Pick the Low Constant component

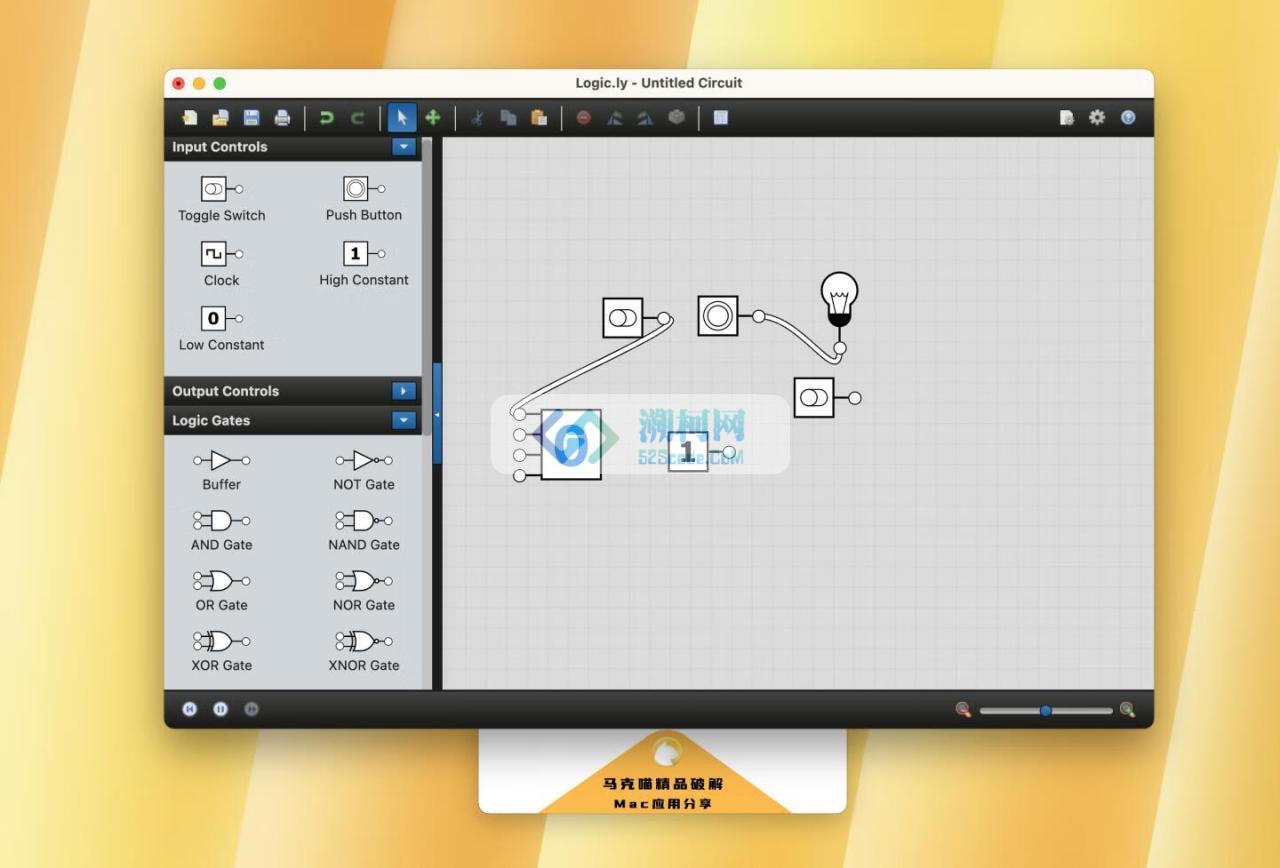222,329
